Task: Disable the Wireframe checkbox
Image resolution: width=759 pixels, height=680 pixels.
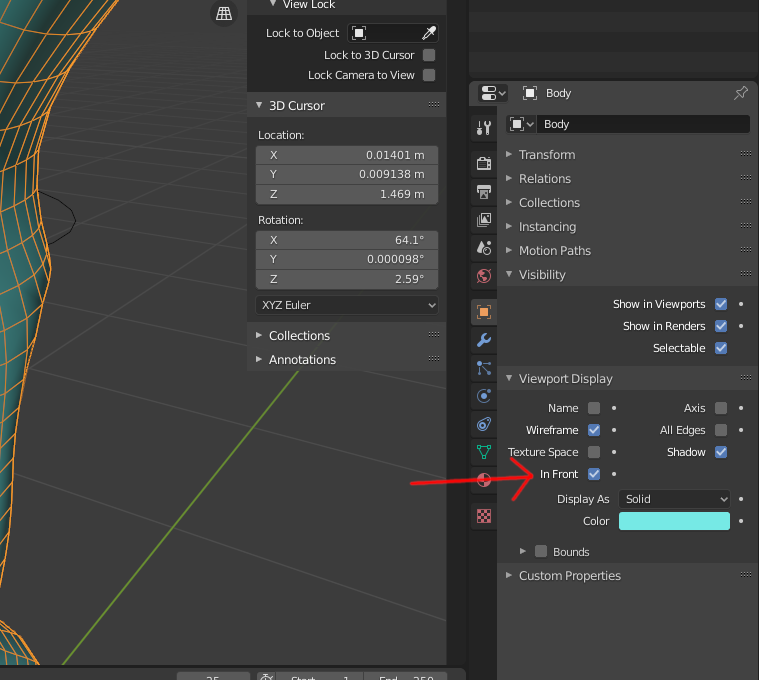Action: [594, 430]
